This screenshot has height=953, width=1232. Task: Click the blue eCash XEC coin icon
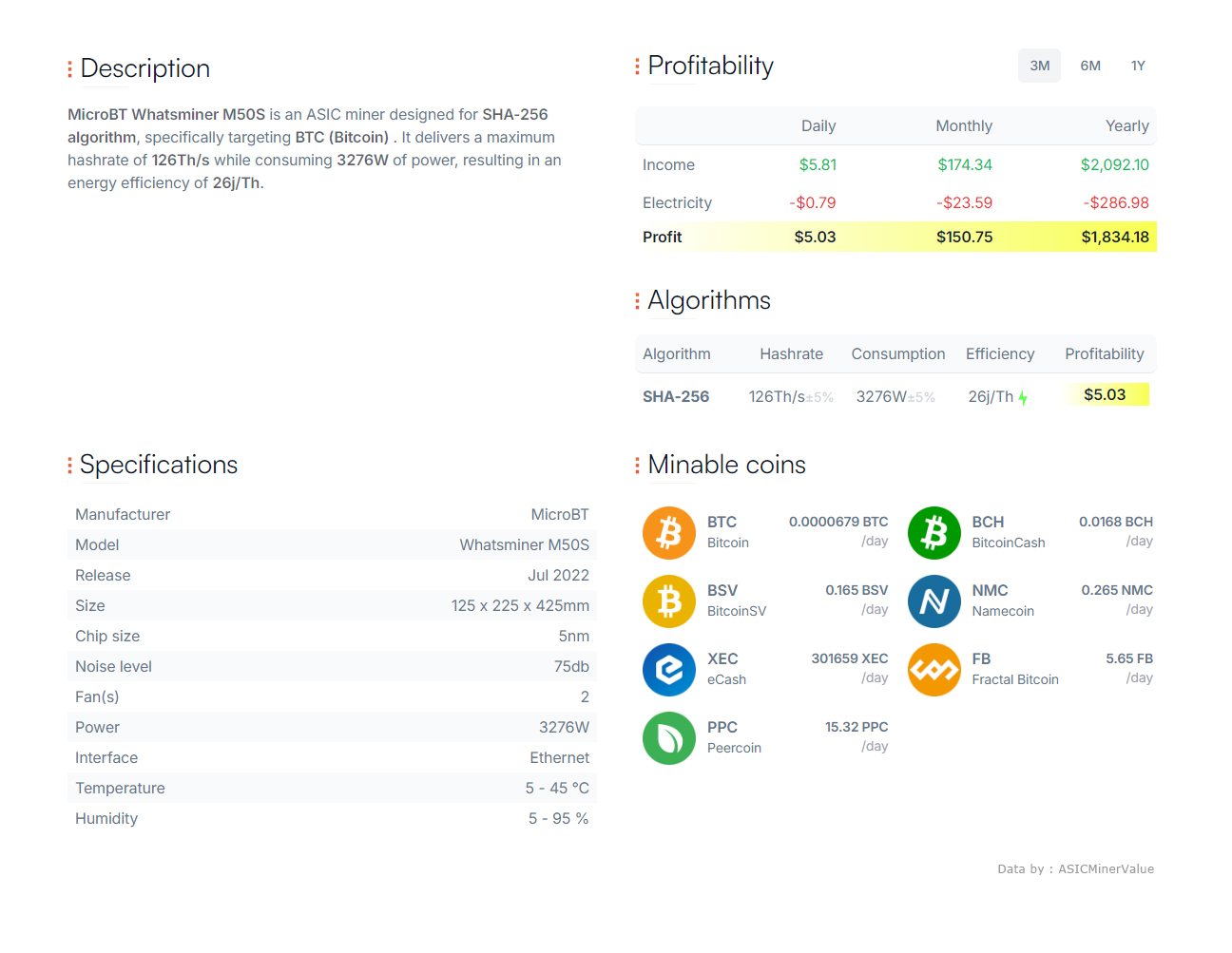[x=669, y=670]
